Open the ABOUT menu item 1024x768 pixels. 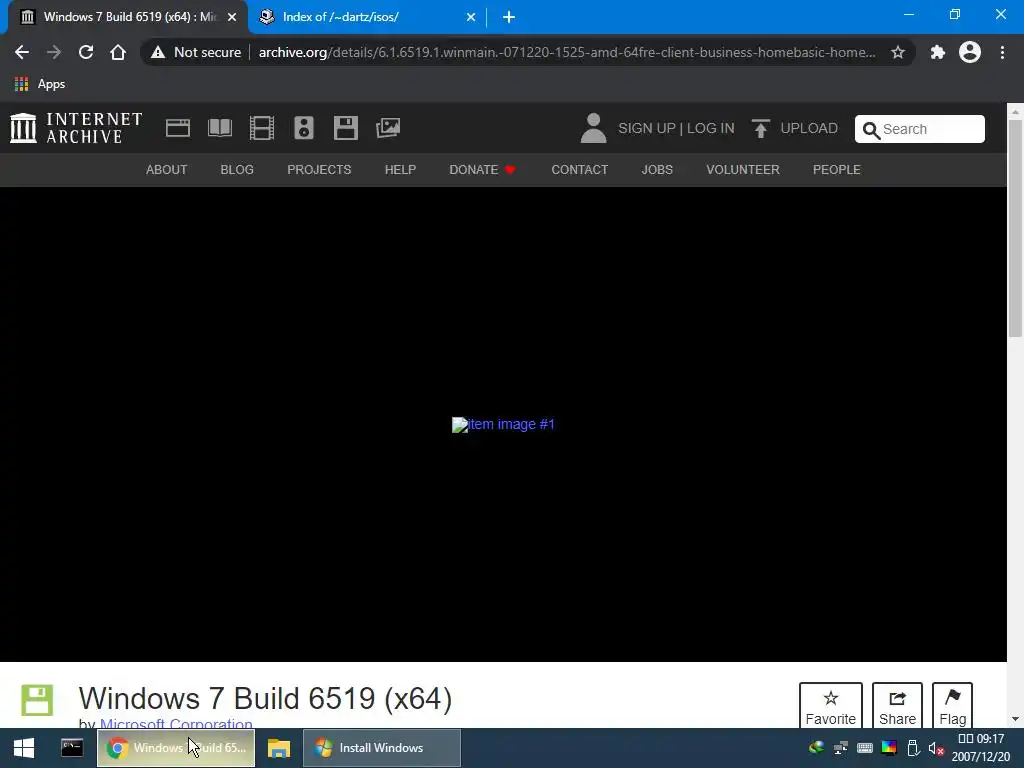pos(167,170)
